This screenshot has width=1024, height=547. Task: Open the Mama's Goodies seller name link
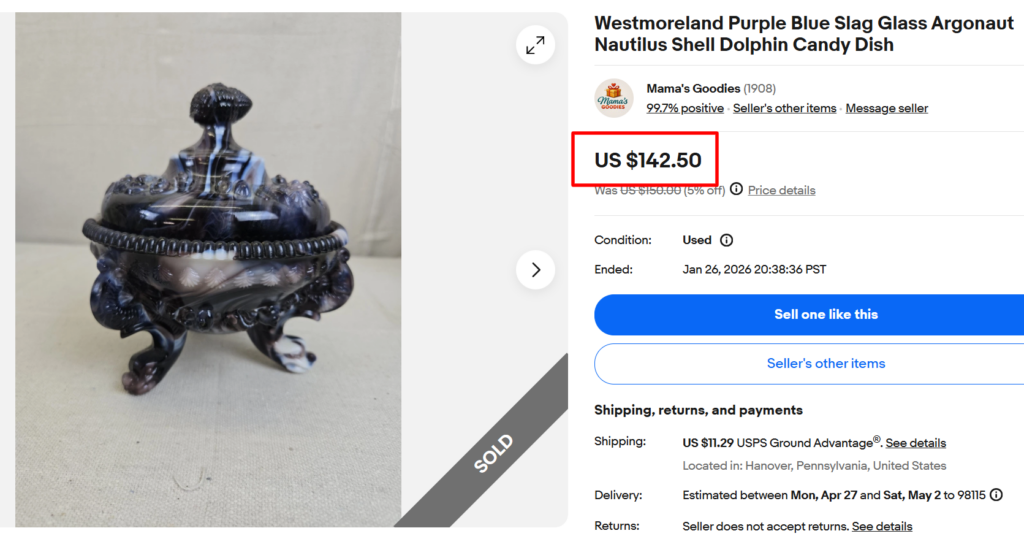(x=692, y=89)
